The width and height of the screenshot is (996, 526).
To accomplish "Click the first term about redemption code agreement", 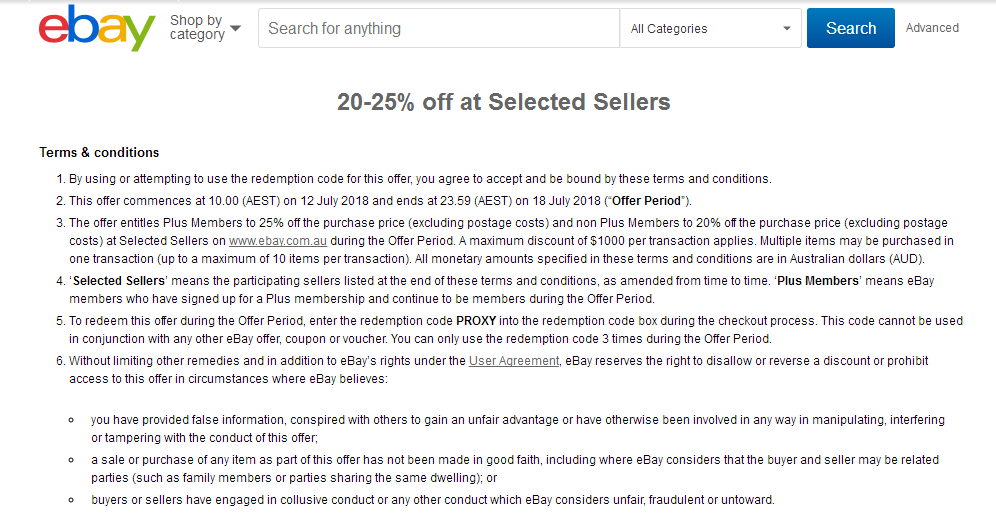I will [x=420, y=179].
